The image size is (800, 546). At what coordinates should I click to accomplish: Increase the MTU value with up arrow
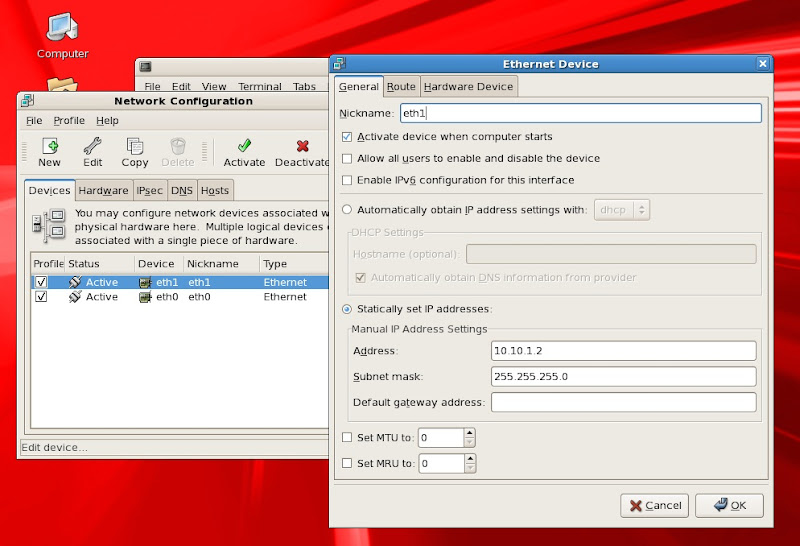pos(469,433)
